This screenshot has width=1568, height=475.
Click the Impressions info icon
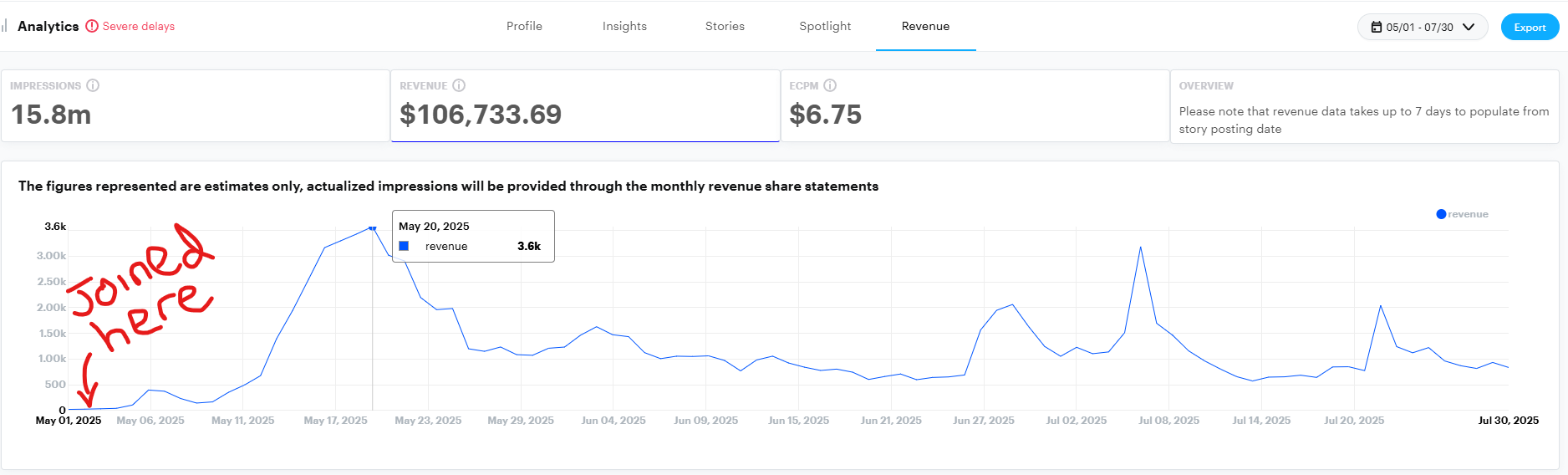click(93, 85)
